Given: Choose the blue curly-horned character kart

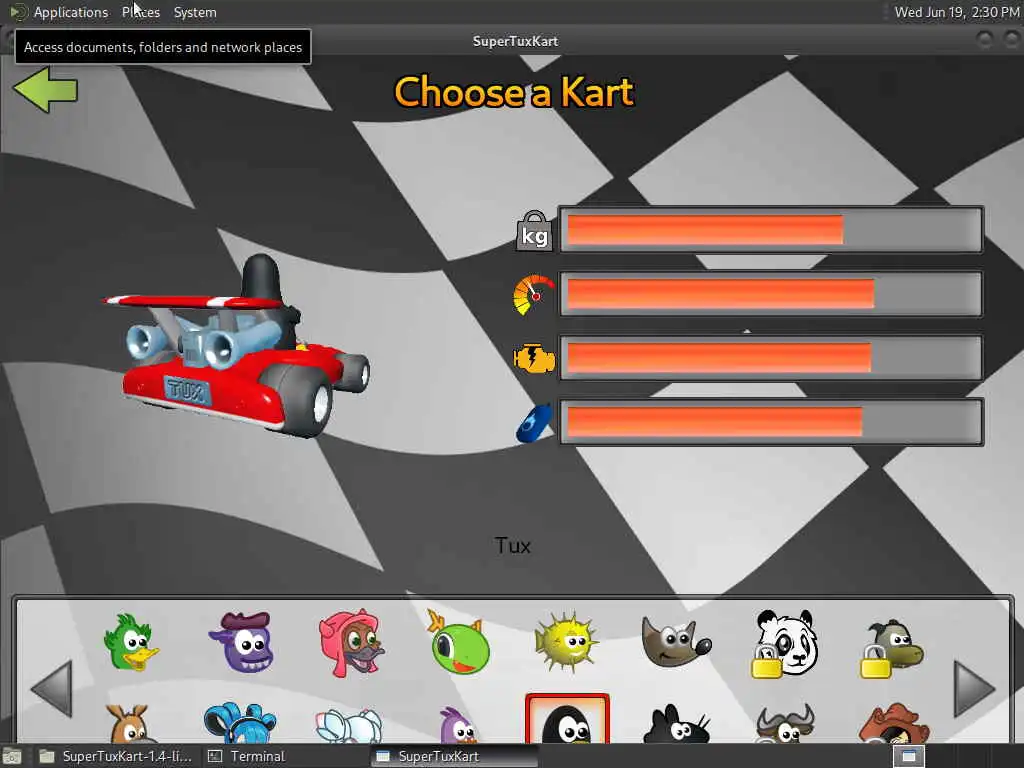Looking at the screenshot, I should pyautogui.click(x=241, y=723).
